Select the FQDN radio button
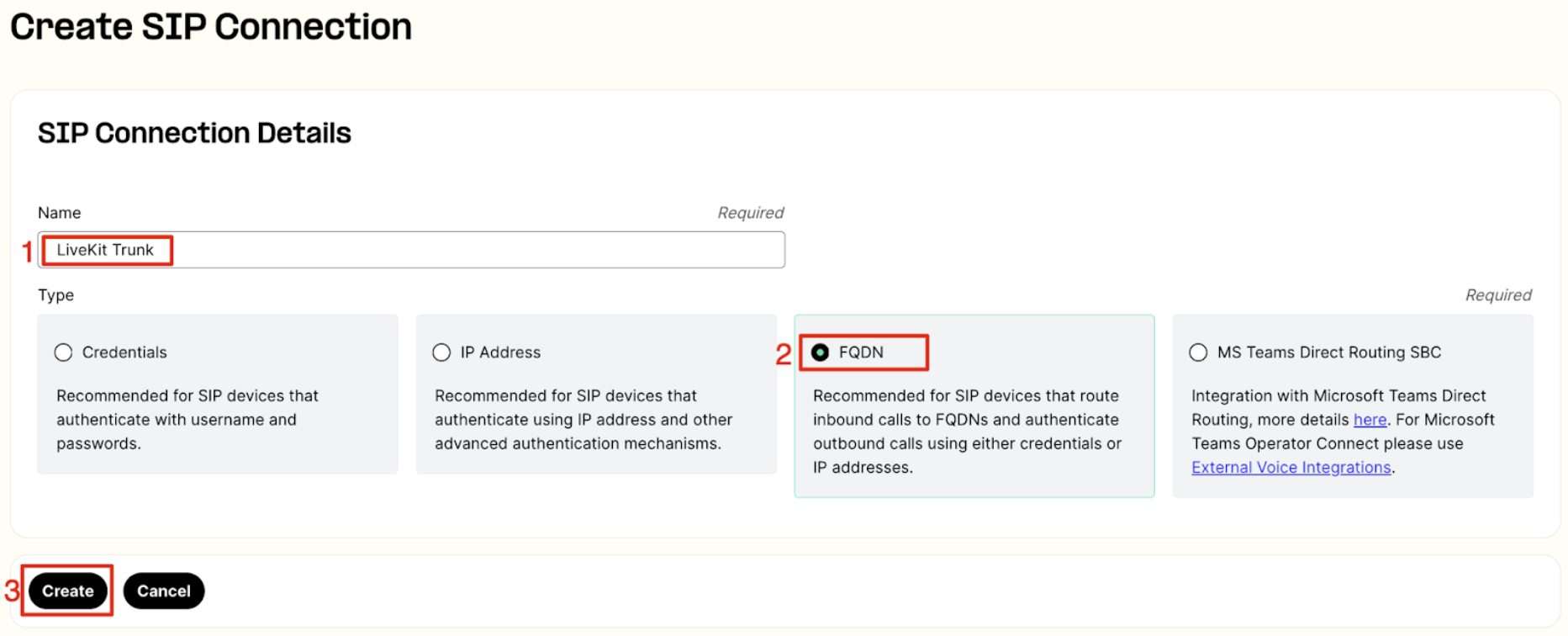This screenshot has width=1568, height=636. pos(821,352)
